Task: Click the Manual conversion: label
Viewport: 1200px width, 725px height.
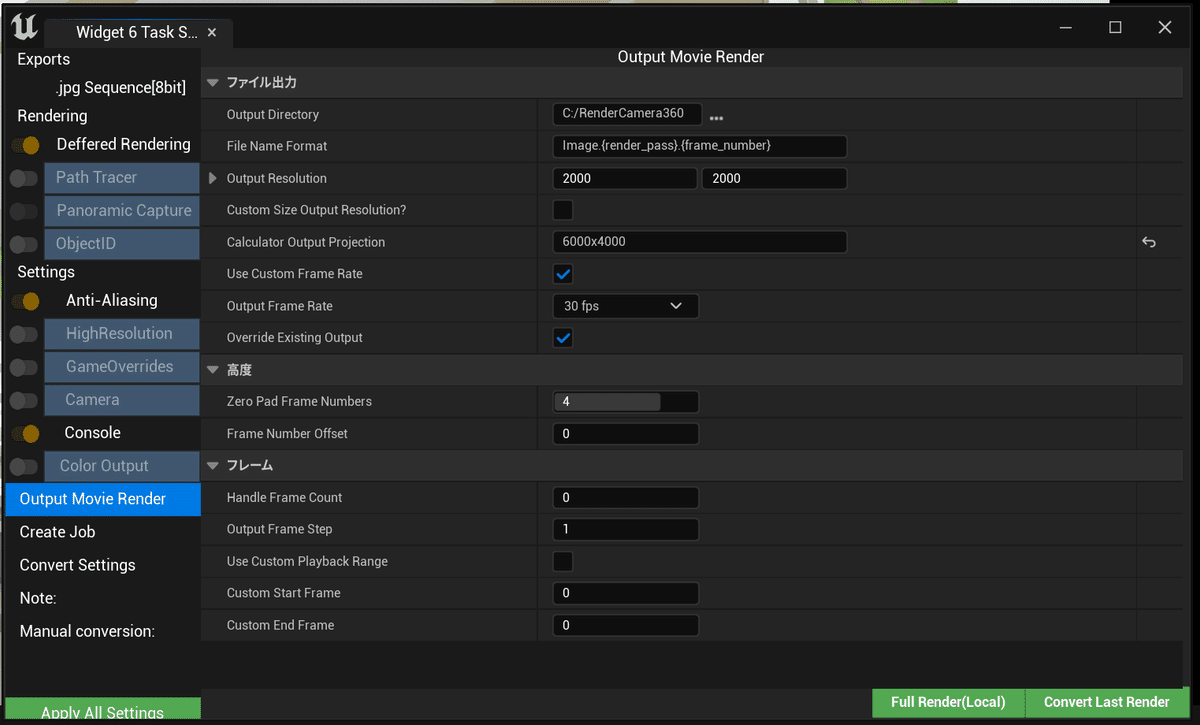Action: [87, 631]
